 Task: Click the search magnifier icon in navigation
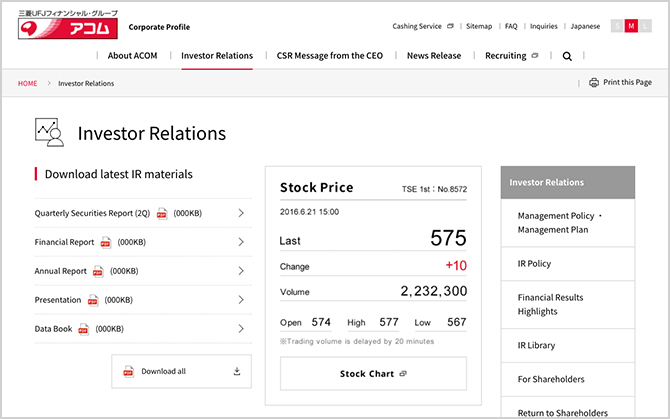[567, 56]
